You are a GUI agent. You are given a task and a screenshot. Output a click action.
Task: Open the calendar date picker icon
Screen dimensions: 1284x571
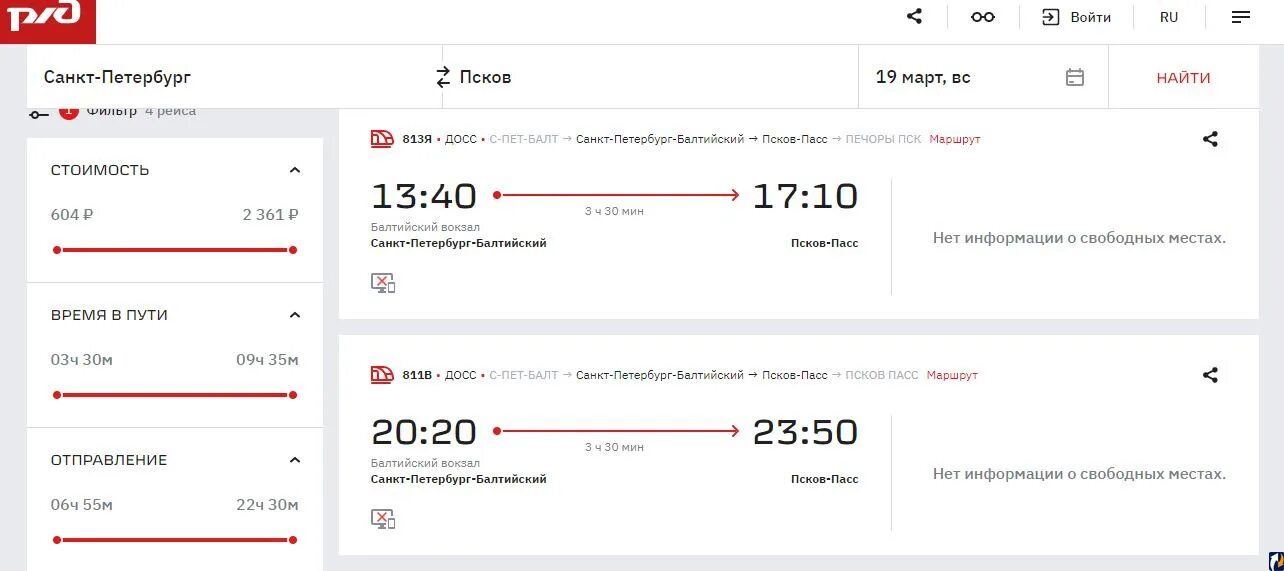(x=1075, y=77)
